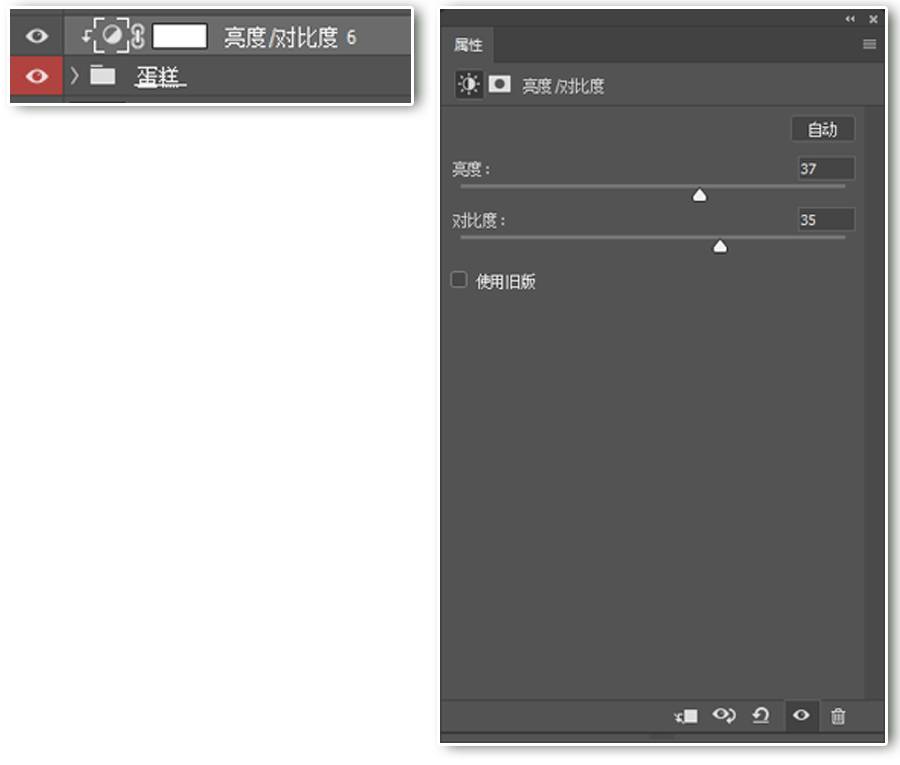Select layer name 亮度/对比度 6
Viewport: 900px width, 765px height.
[x=290, y=37]
